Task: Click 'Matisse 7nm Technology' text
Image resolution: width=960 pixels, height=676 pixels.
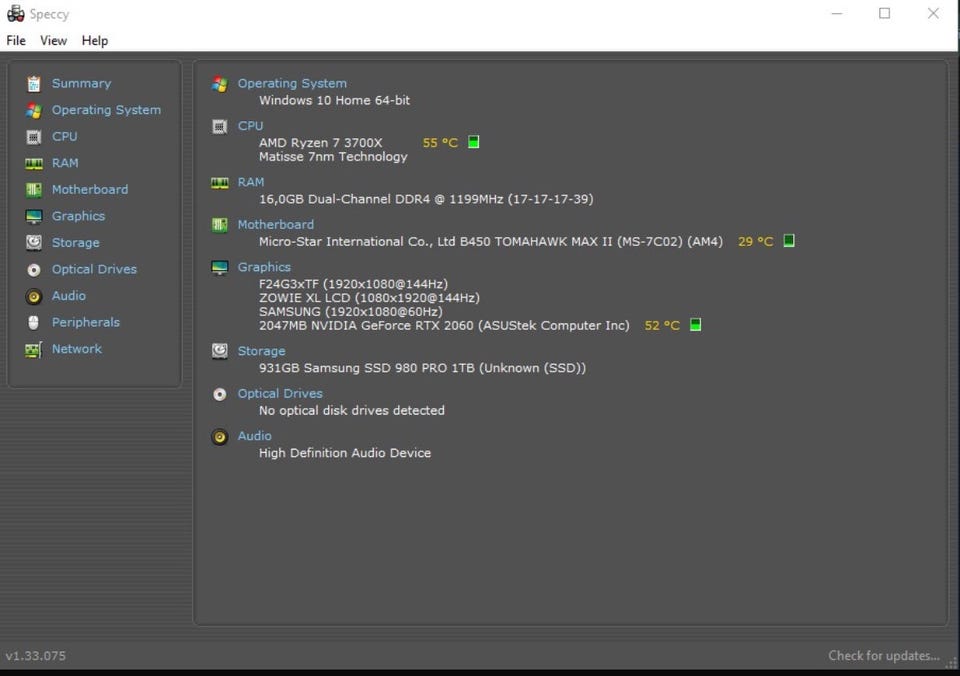Action: click(333, 157)
